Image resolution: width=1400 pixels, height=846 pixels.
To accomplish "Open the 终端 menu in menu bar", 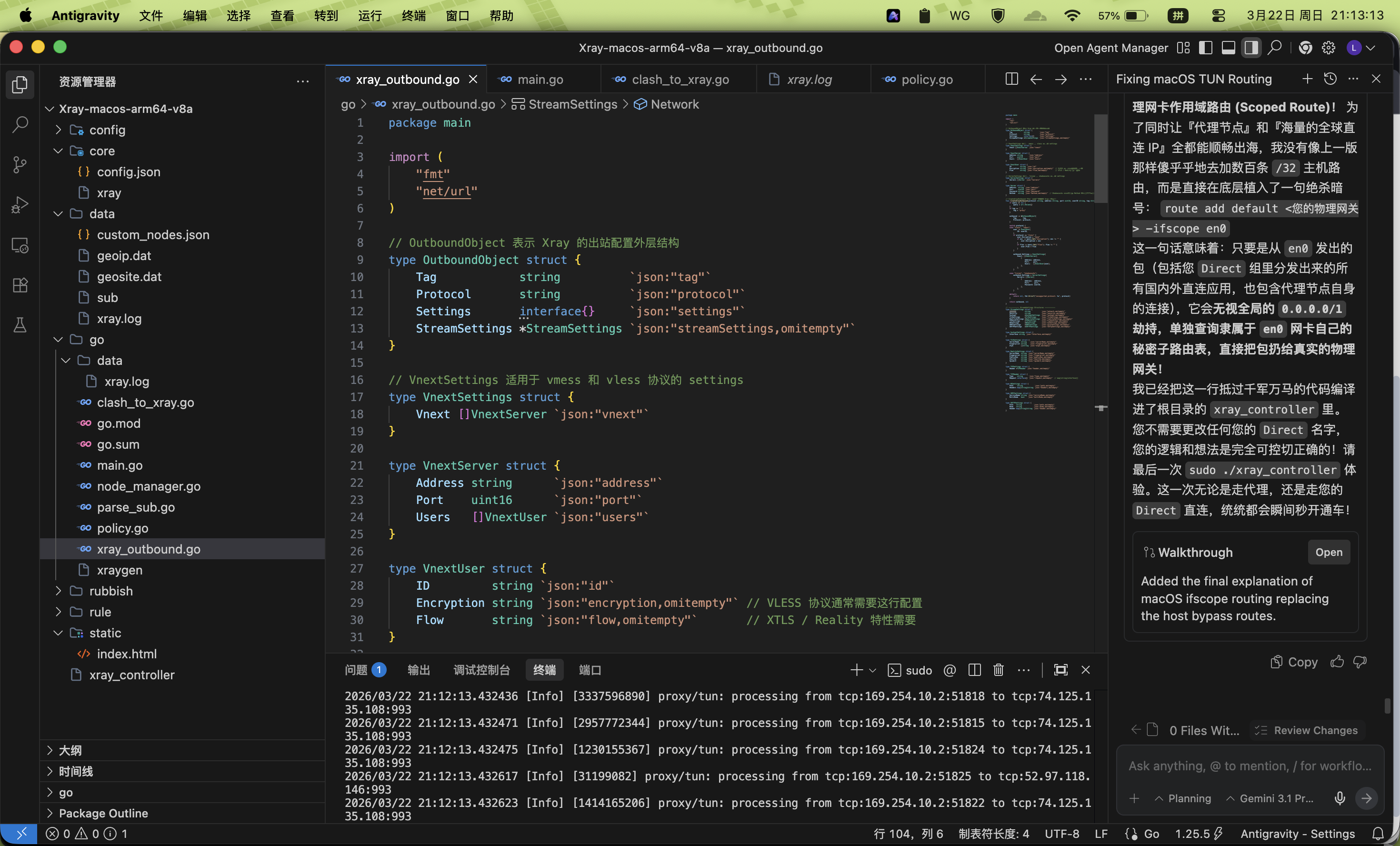I will [x=413, y=15].
